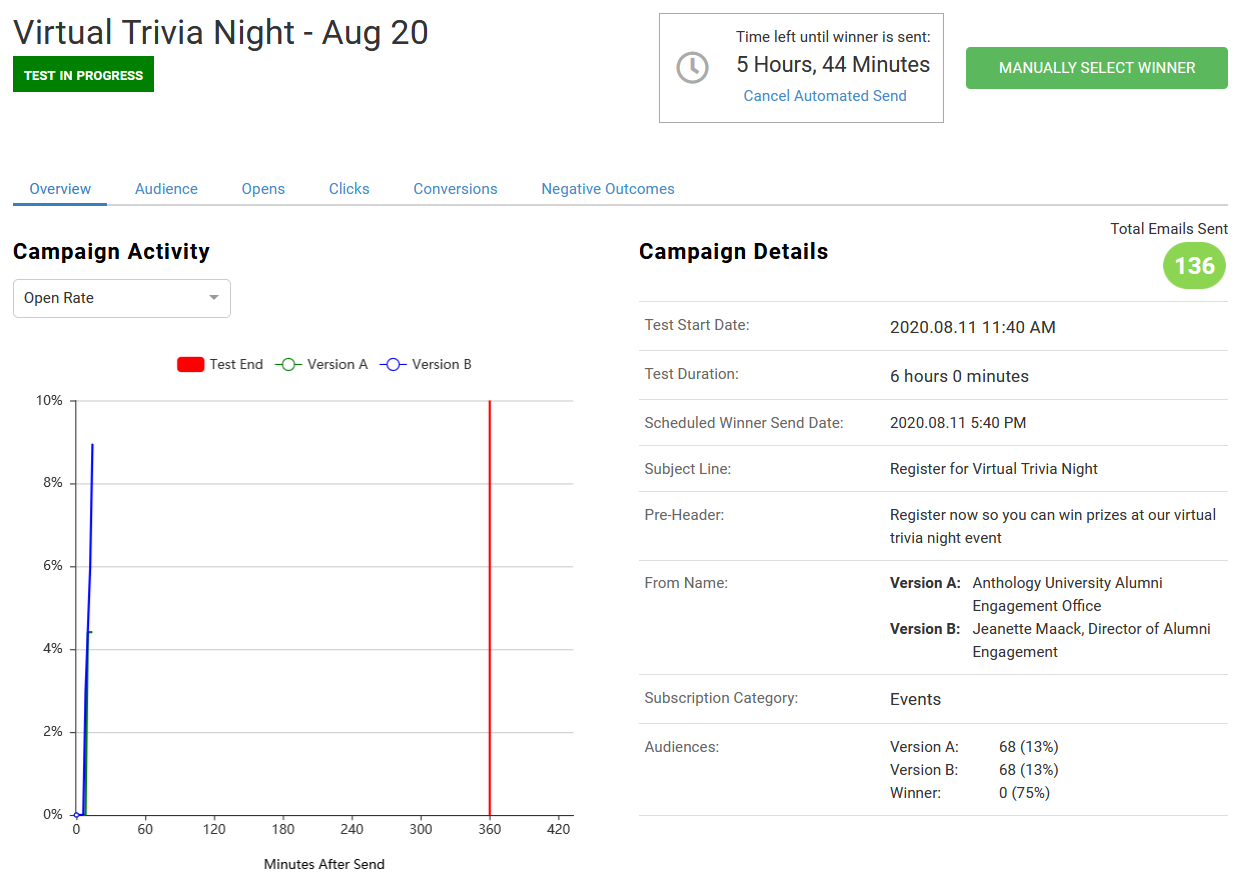
Task: Select the Clicks tab
Action: pyautogui.click(x=349, y=189)
